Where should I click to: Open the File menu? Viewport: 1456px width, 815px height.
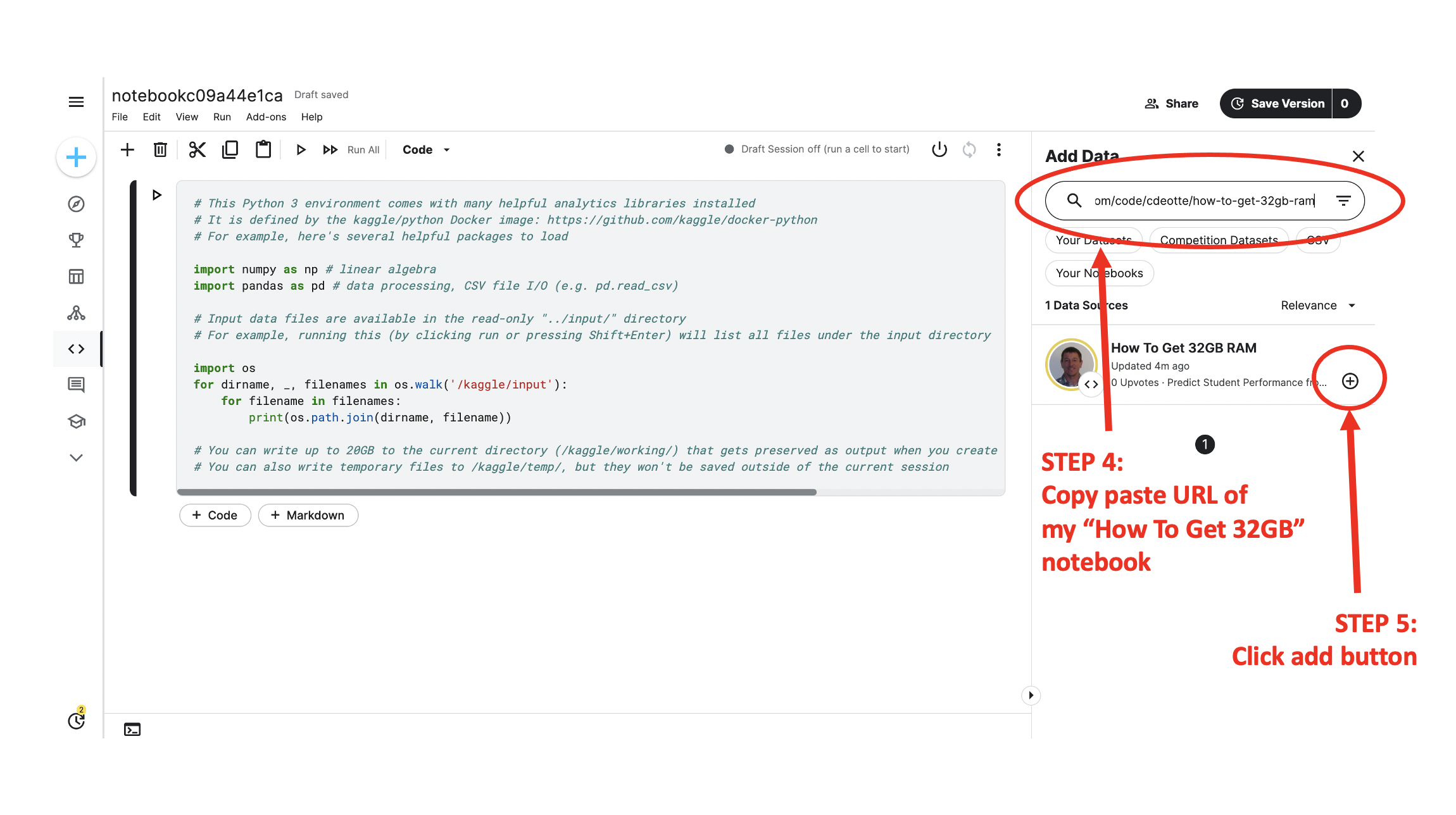click(x=120, y=117)
